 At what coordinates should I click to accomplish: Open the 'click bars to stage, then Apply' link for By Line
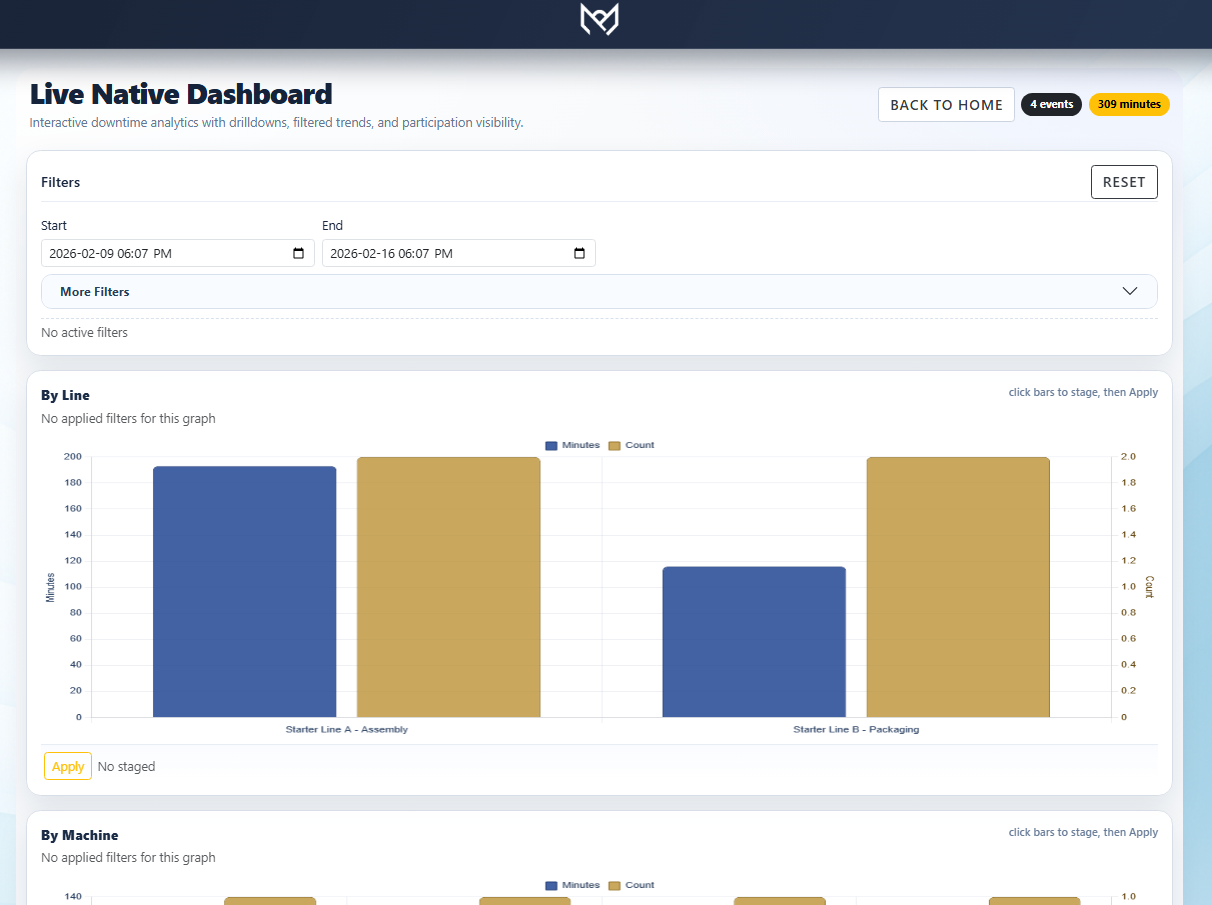coord(1082,392)
